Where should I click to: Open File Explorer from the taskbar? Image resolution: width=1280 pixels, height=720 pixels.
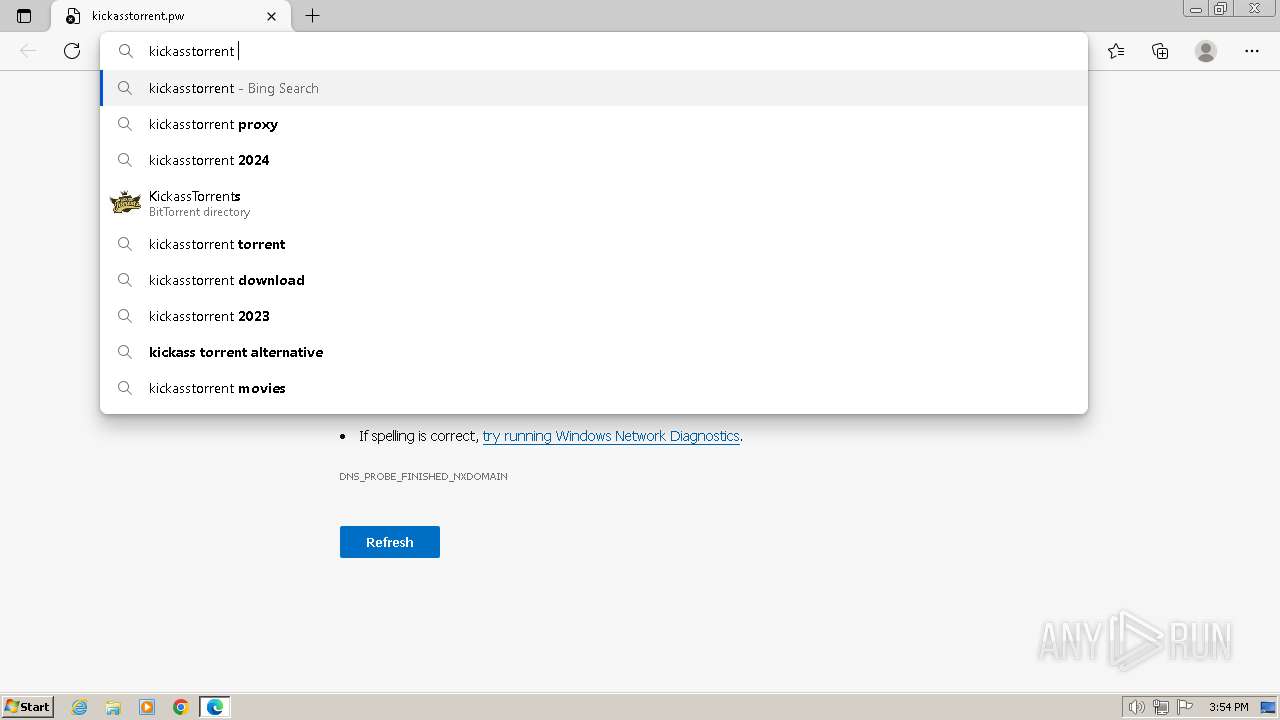coord(113,707)
